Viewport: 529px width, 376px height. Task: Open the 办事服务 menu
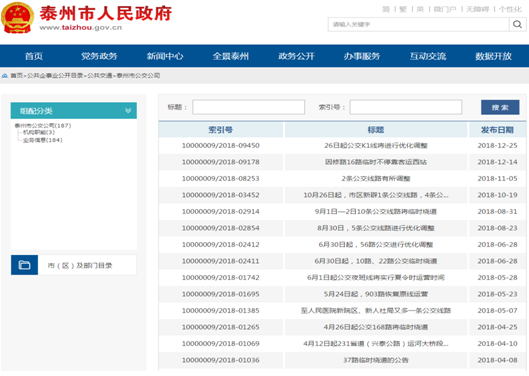click(x=362, y=56)
